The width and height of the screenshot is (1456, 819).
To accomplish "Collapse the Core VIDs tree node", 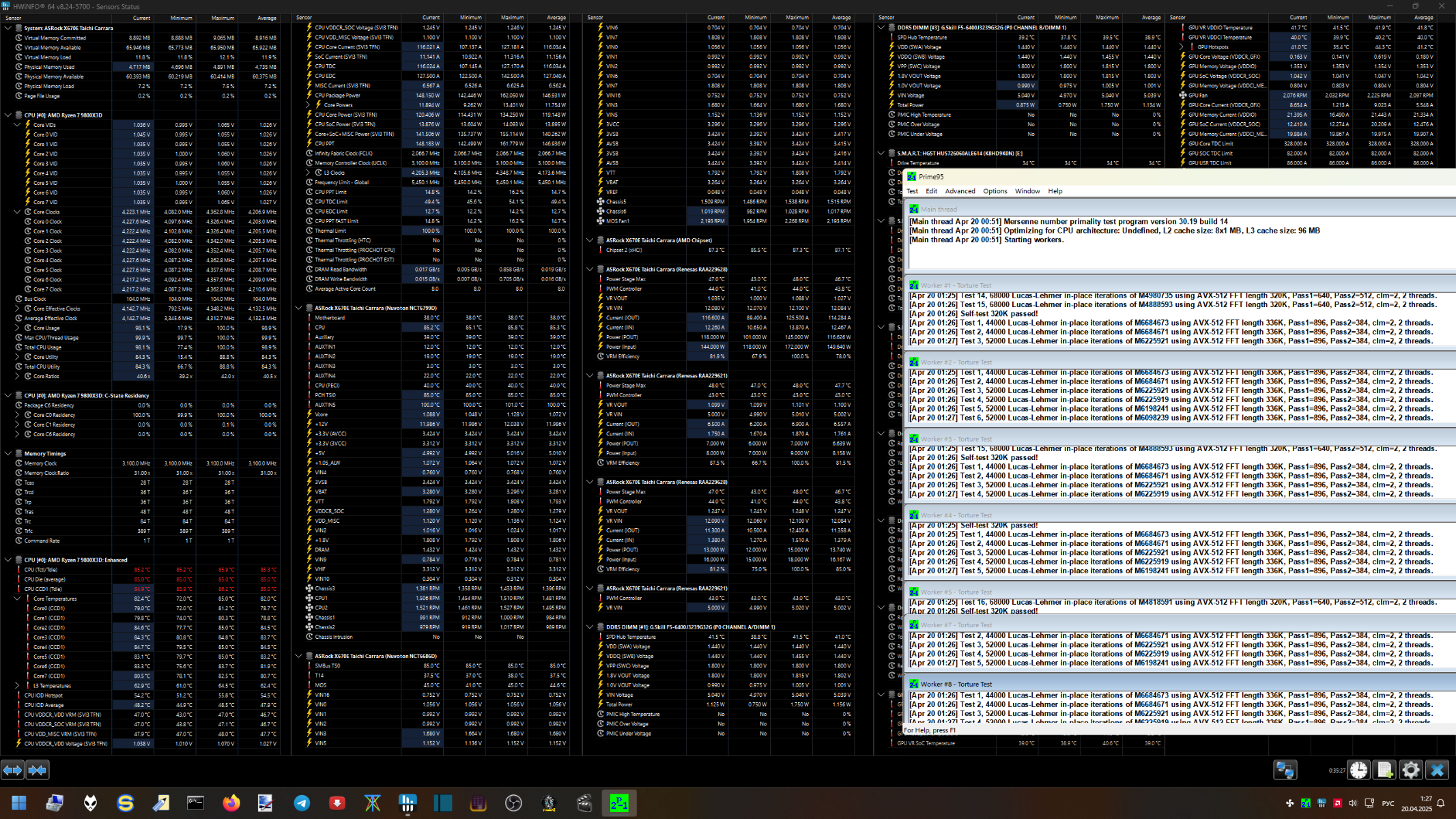I will [17, 125].
